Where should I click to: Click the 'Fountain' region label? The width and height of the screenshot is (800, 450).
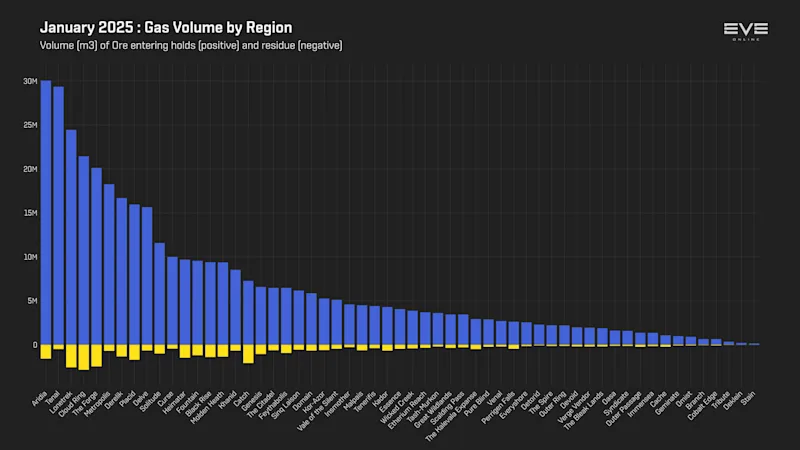click(188, 401)
